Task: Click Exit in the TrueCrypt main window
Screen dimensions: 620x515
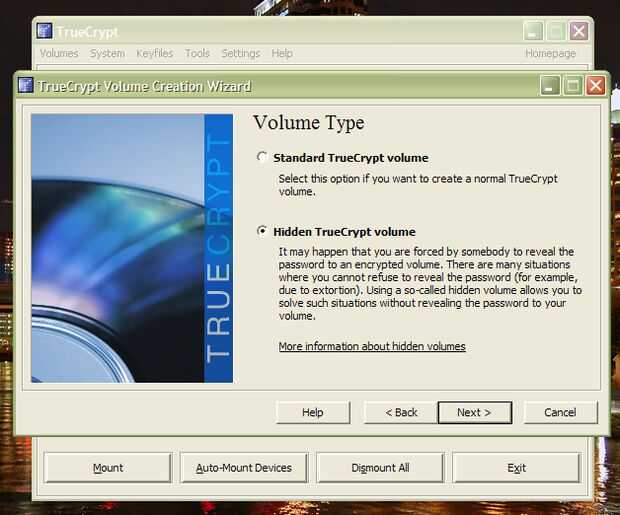Action: coord(516,468)
